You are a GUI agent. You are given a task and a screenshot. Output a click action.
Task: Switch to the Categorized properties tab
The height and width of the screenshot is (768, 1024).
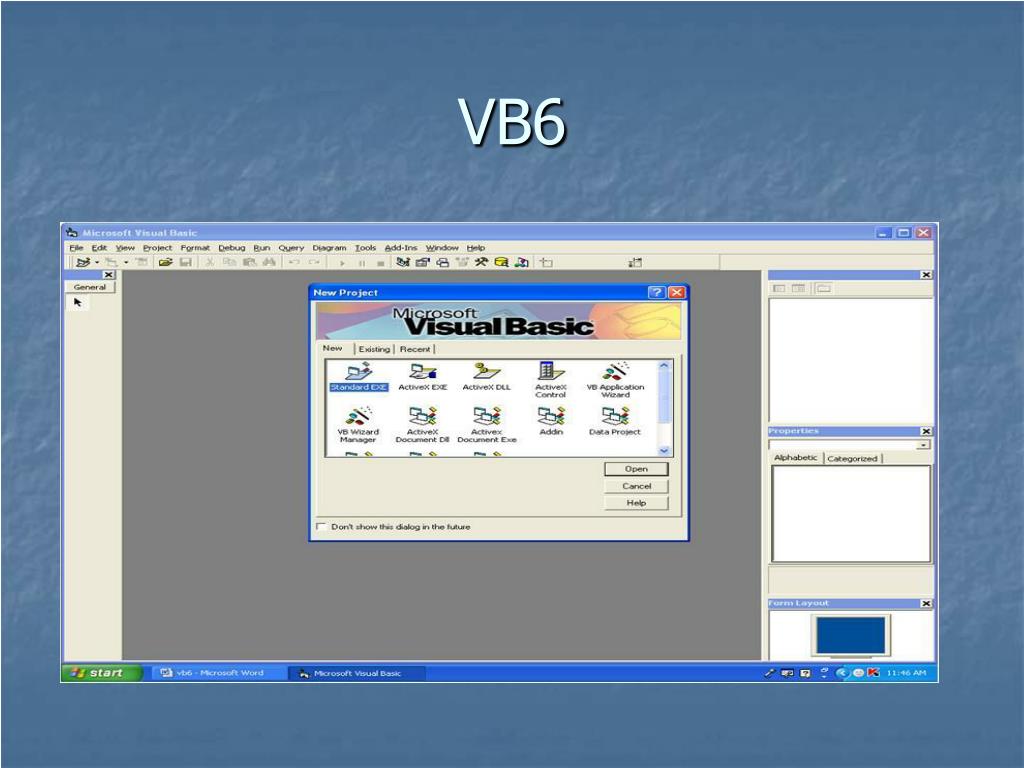coord(852,458)
